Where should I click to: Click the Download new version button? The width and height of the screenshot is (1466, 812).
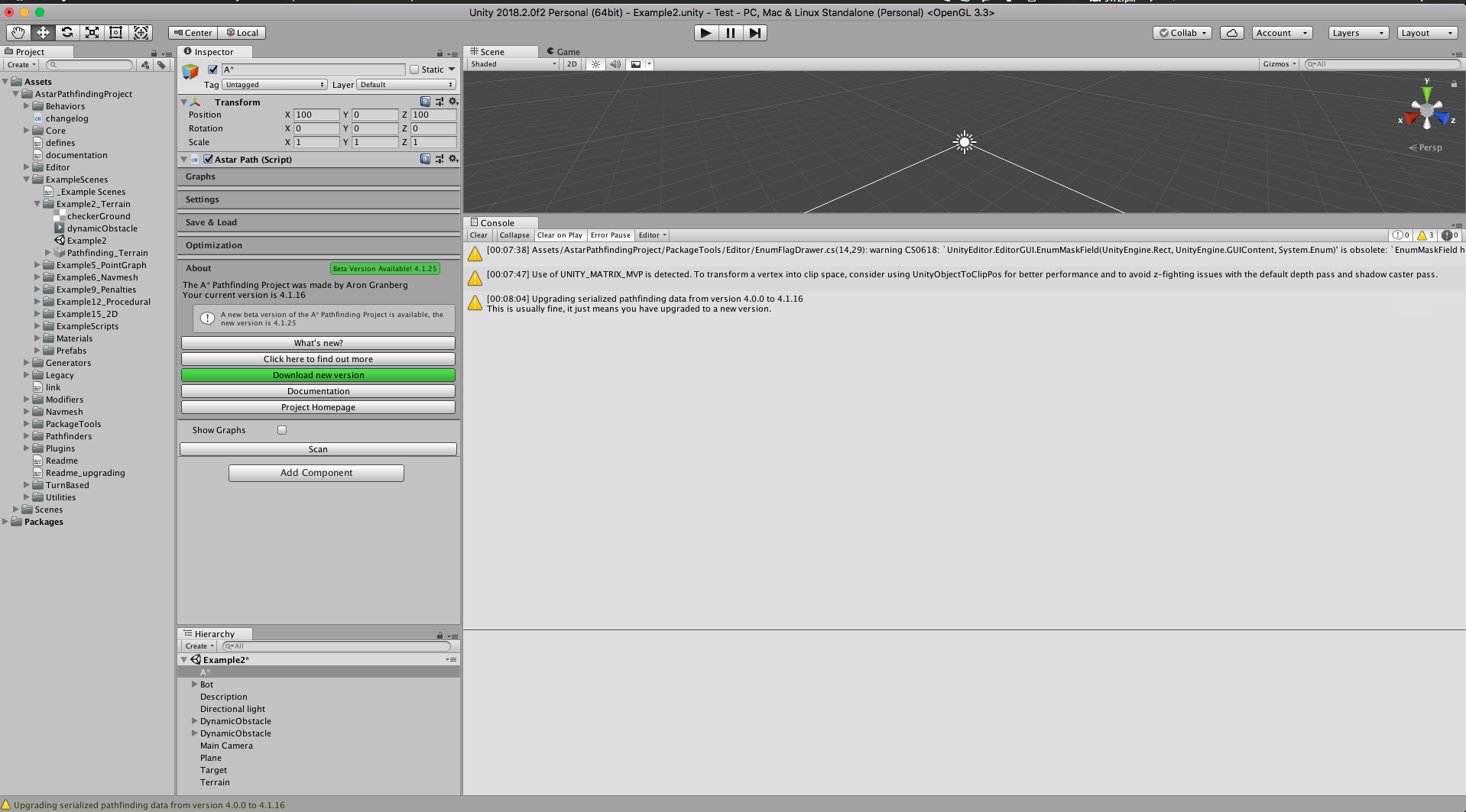318,375
